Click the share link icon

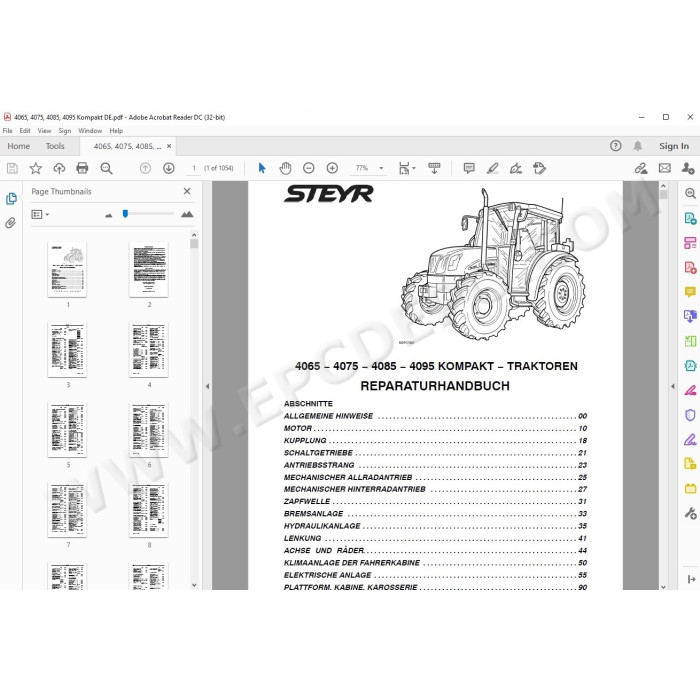click(x=641, y=168)
